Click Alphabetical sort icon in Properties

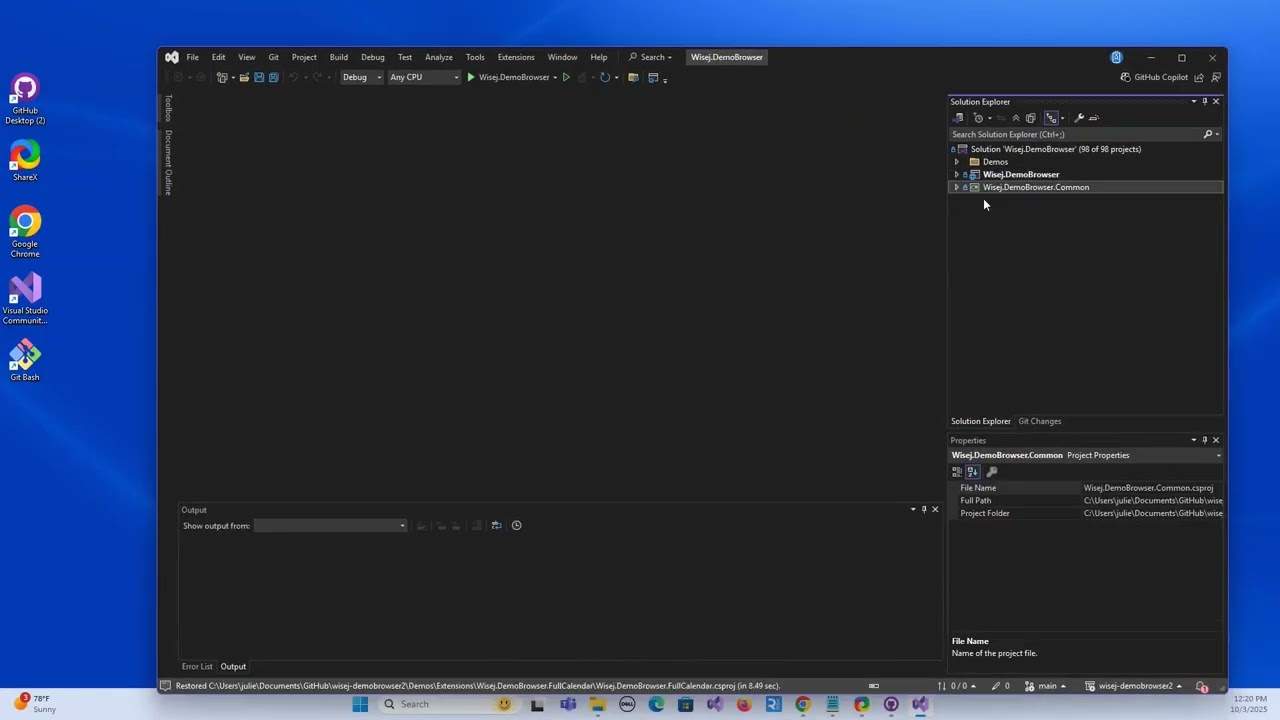972,472
